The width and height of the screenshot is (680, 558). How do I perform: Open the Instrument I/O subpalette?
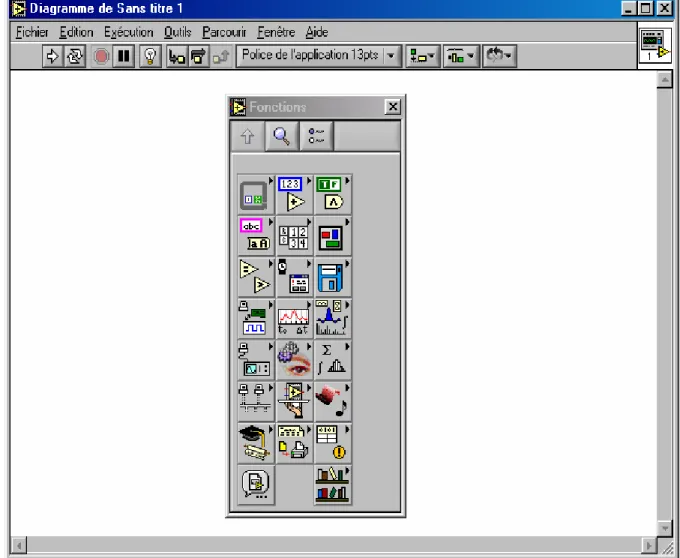coord(256,360)
